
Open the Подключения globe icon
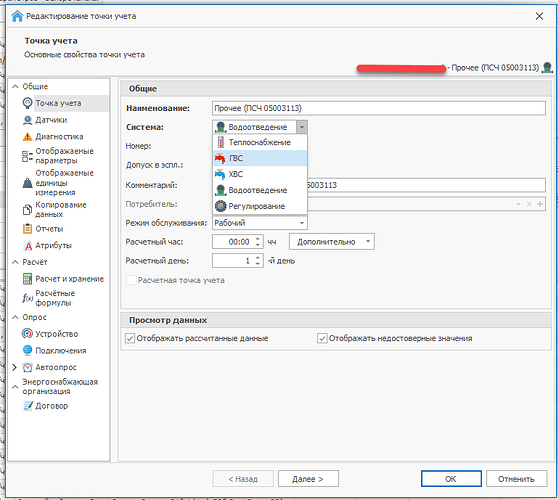click(x=27, y=351)
